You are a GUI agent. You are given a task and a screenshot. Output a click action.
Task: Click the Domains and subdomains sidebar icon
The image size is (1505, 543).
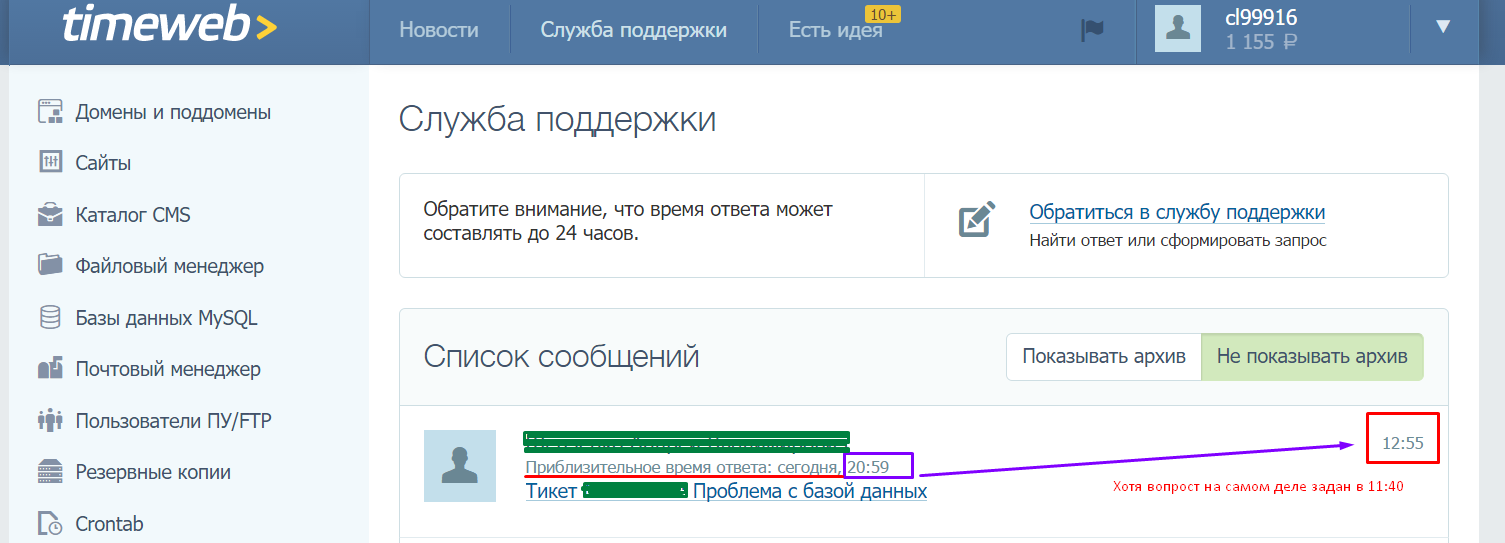pos(50,112)
